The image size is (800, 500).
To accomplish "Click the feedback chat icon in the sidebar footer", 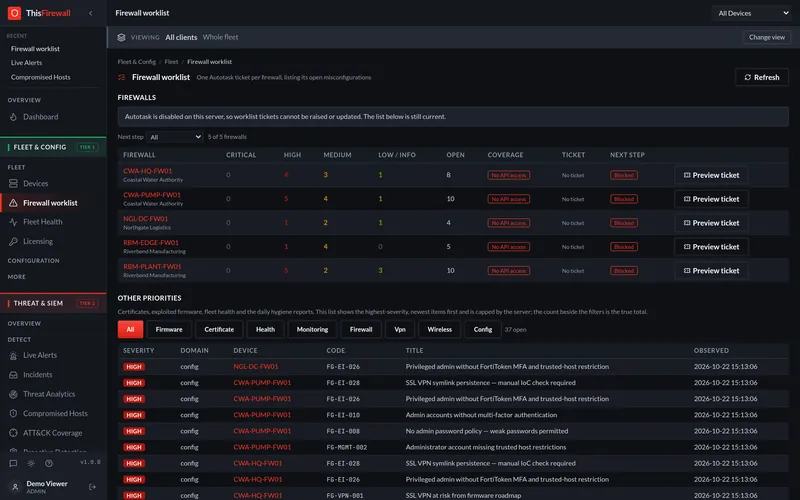I will click(x=13, y=463).
